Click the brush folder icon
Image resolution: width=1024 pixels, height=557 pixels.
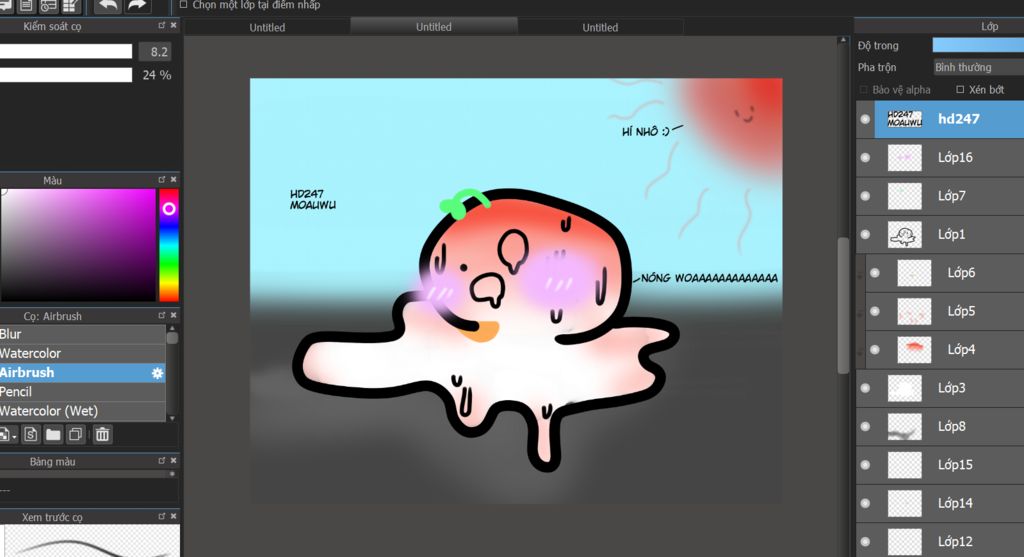pos(53,434)
